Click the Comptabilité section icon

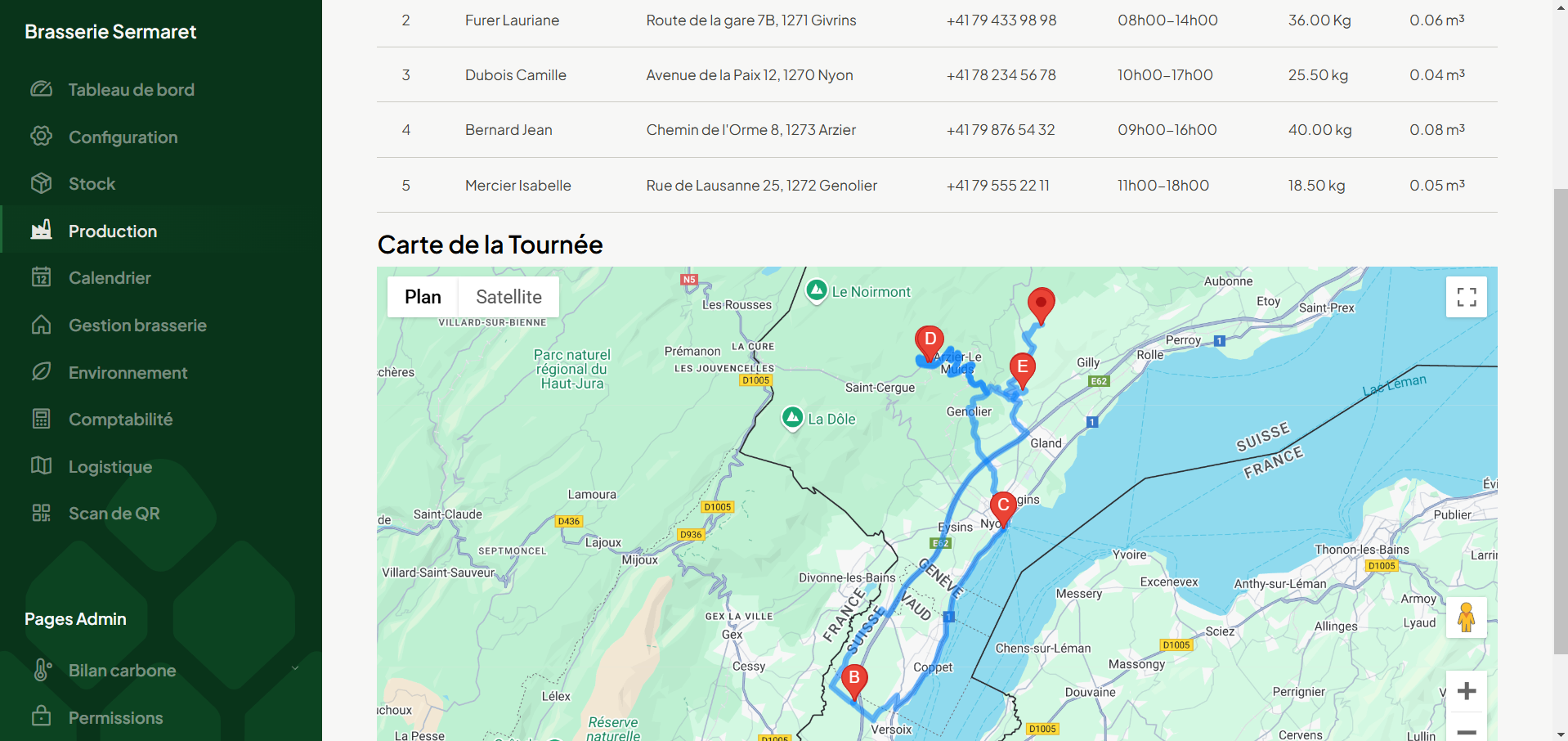(41, 419)
